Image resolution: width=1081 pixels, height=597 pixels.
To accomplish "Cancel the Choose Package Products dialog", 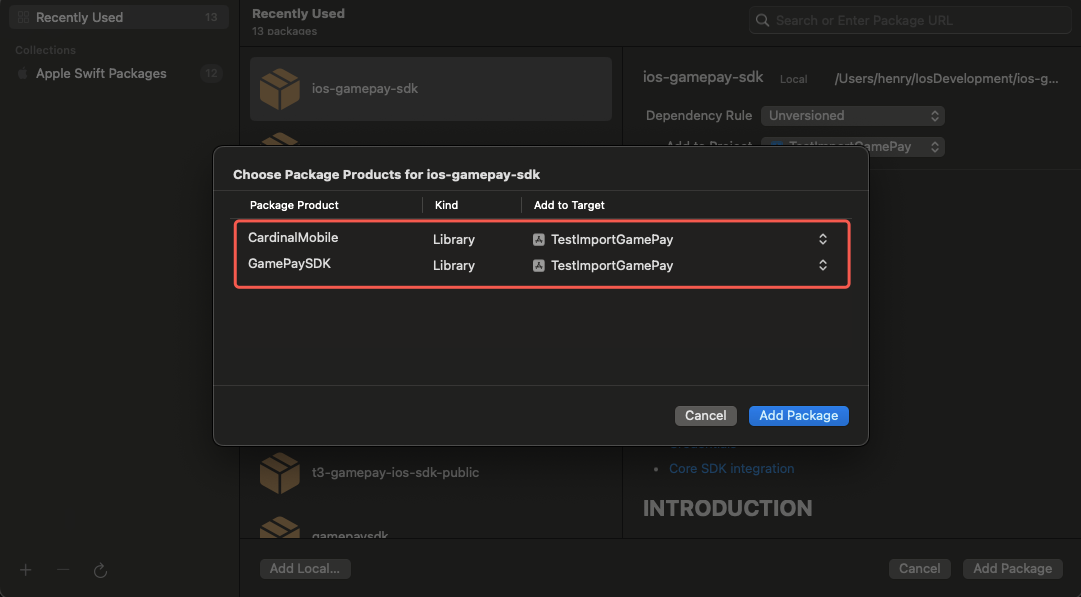I will pyautogui.click(x=705, y=415).
